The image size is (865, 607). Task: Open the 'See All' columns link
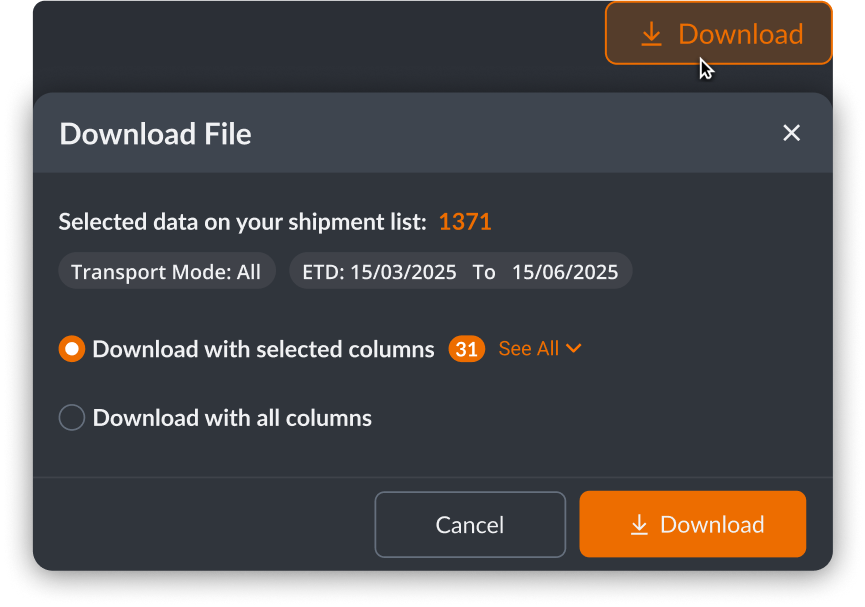click(x=528, y=348)
